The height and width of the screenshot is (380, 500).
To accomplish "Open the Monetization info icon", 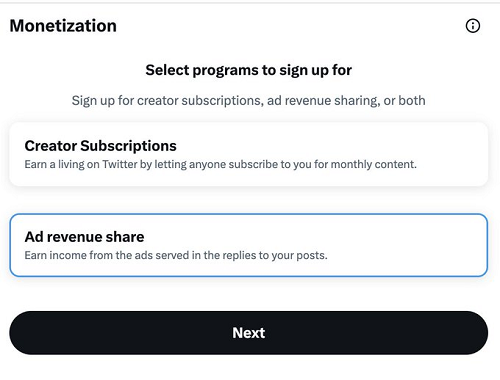I will pyautogui.click(x=473, y=26).
